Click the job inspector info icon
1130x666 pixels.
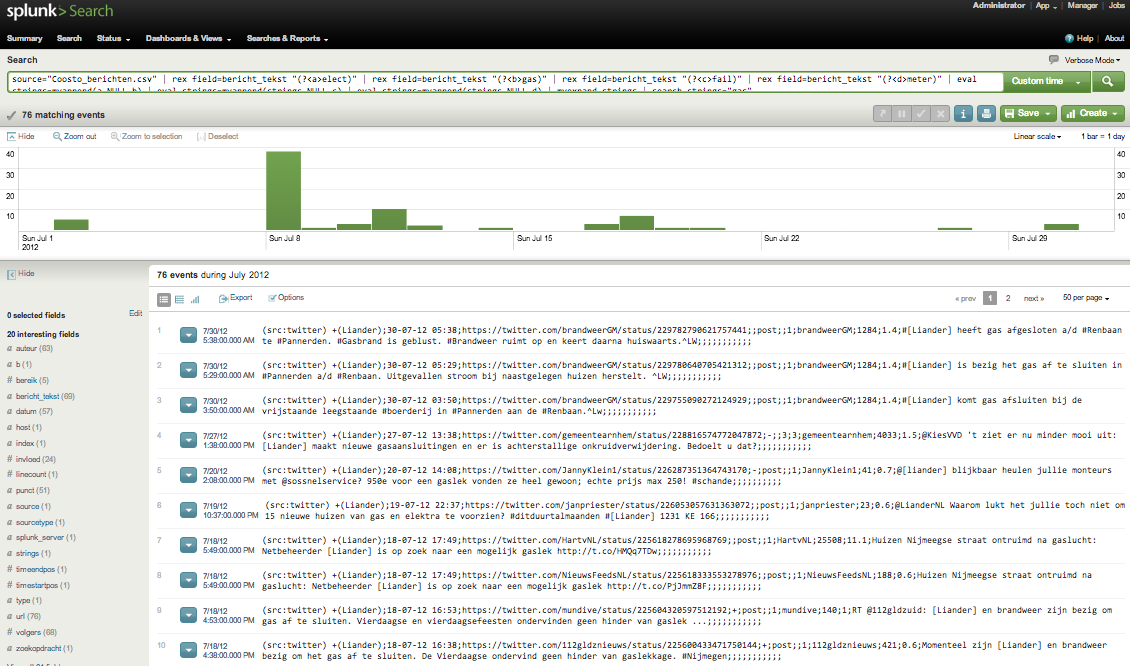963,113
